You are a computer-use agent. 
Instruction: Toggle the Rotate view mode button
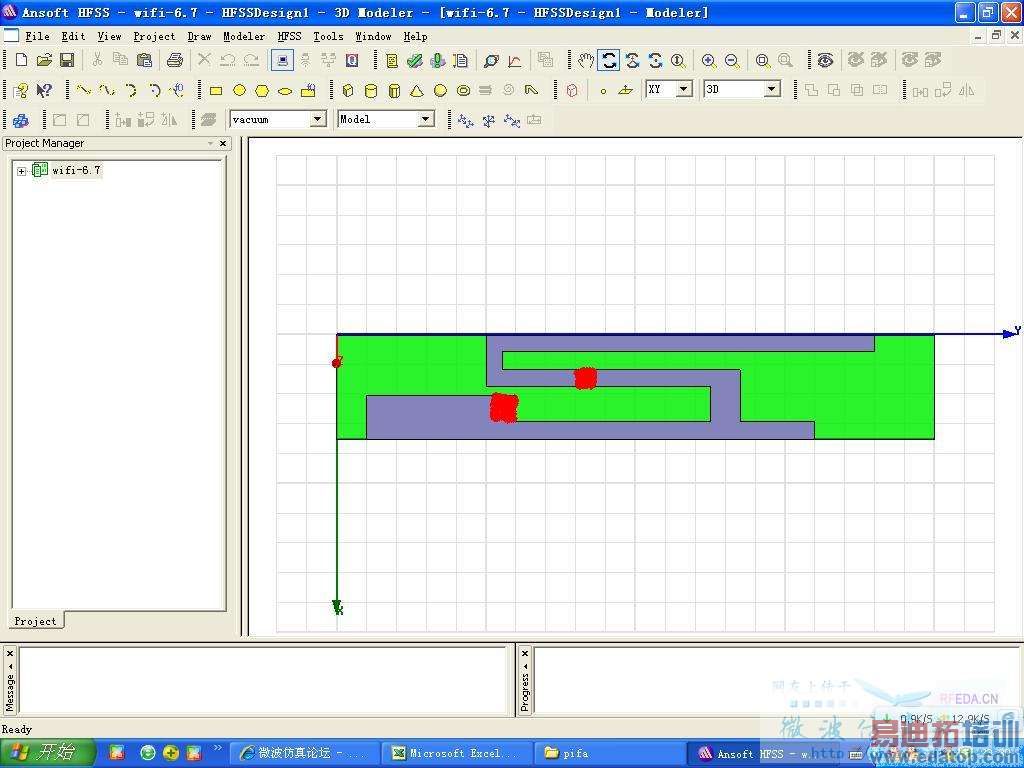(x=609, y=61)
